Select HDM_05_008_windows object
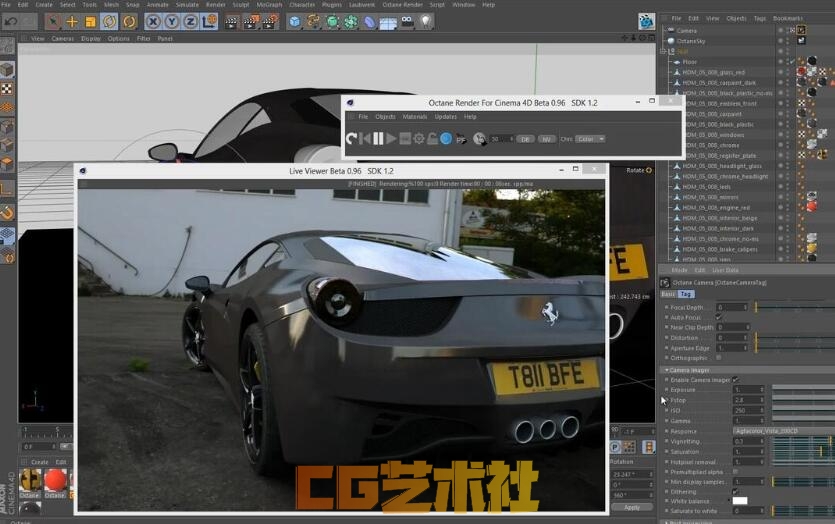 pos(713,135)
